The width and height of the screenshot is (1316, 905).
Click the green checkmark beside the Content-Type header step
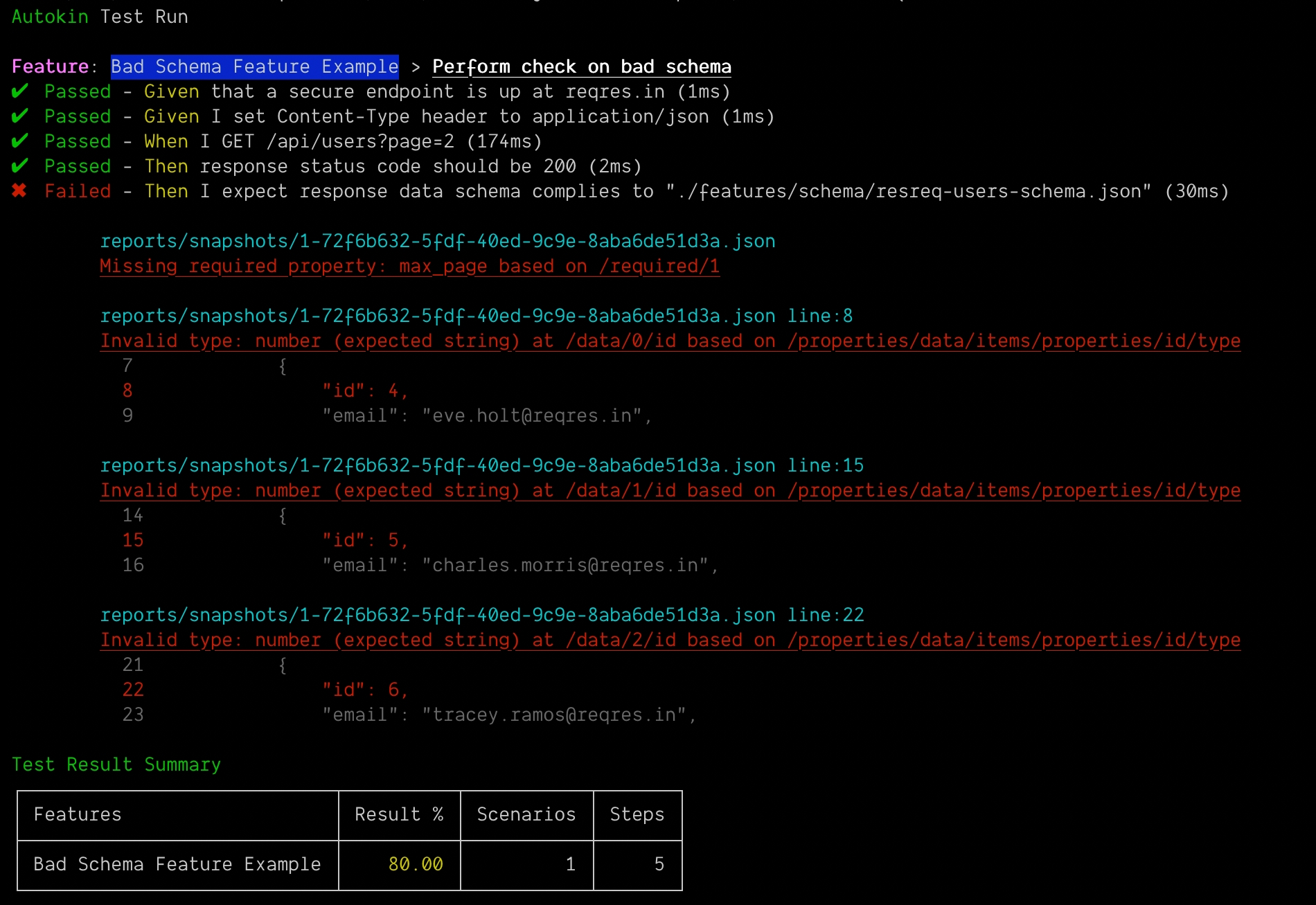[20, 116]
